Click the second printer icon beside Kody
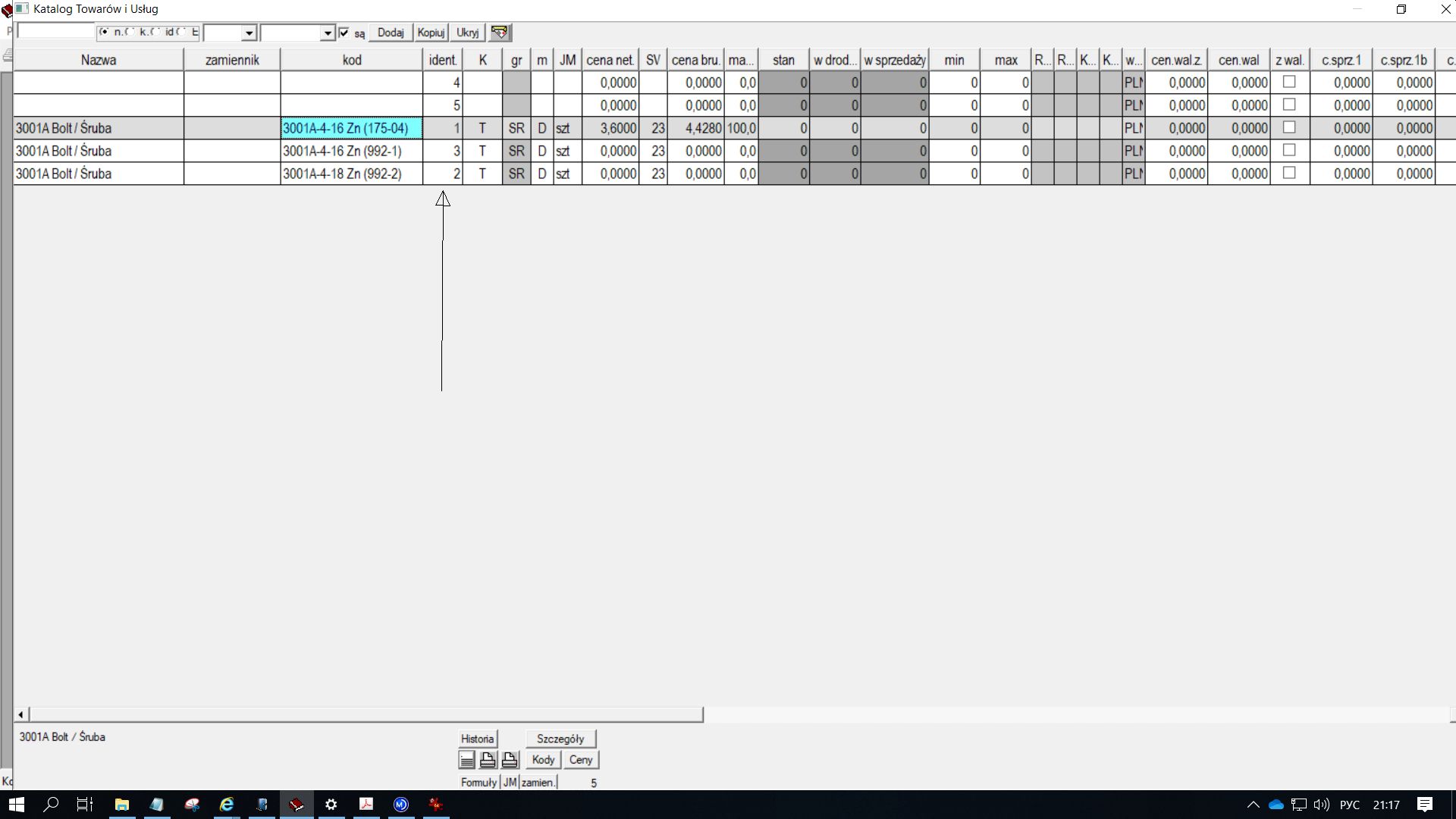The image size is (1456, 819). (510, 760)
